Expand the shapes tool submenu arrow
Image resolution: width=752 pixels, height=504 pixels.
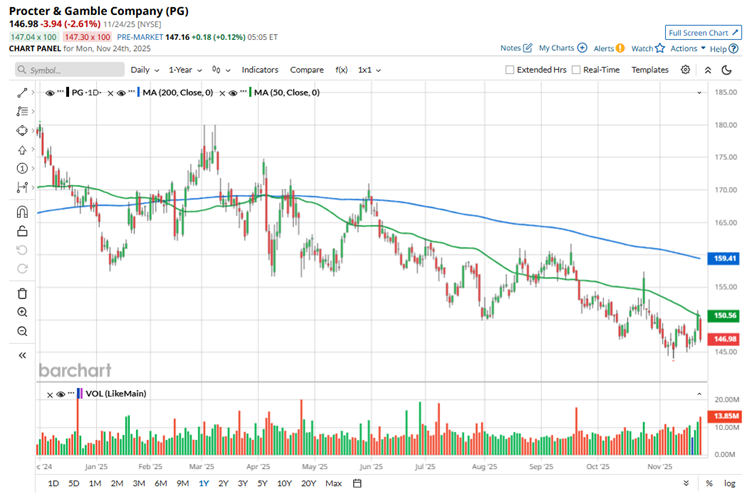tap(33, 130)
